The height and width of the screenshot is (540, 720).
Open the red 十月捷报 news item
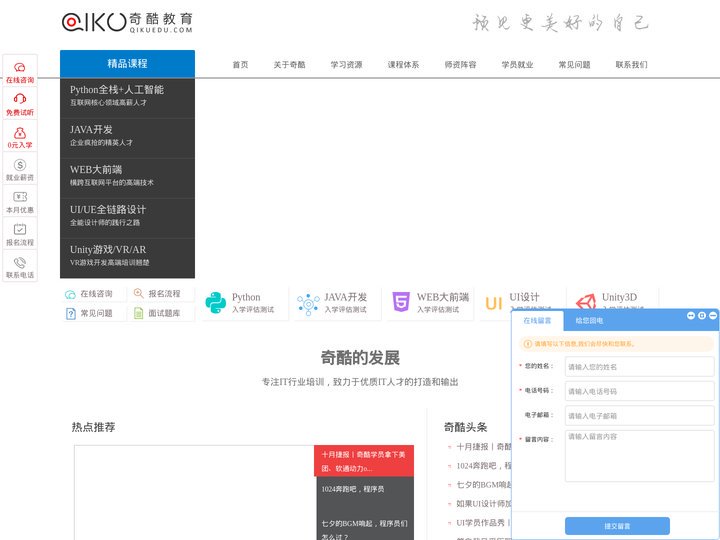tap(364, 461)
